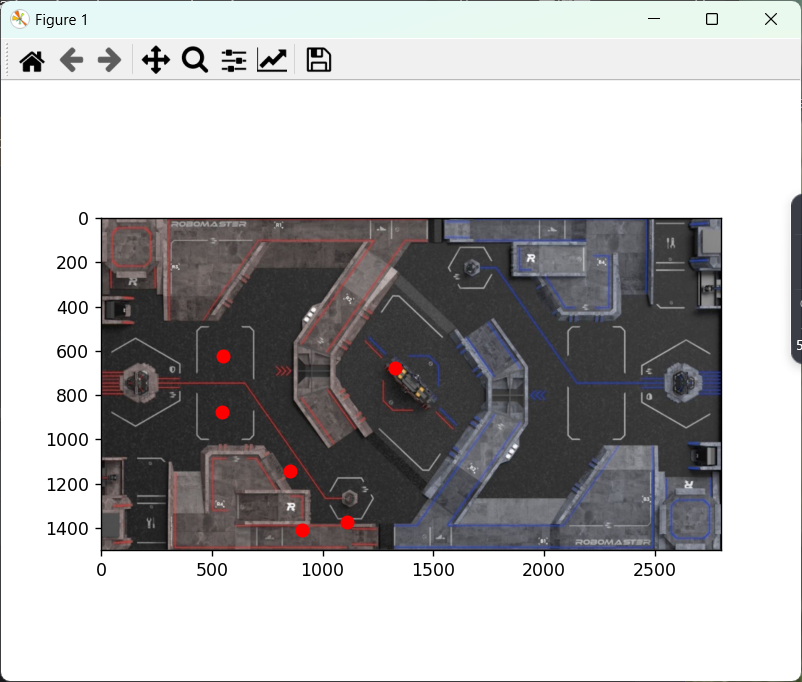Select the lower red marker in the left zone
The image size is (802, 682).
click(x=223, y=412)
